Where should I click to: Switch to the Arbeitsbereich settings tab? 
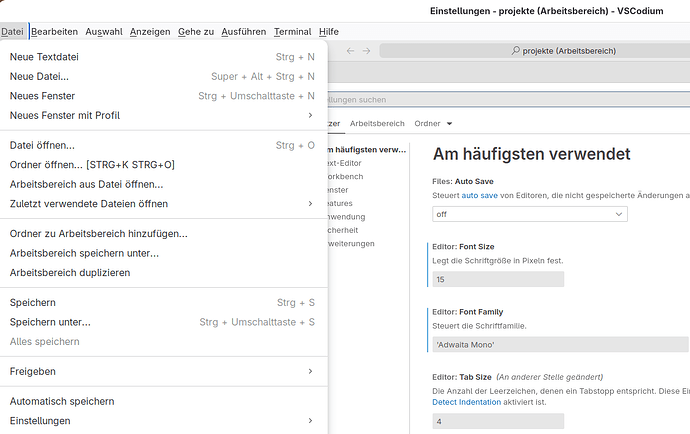(377, 124)
